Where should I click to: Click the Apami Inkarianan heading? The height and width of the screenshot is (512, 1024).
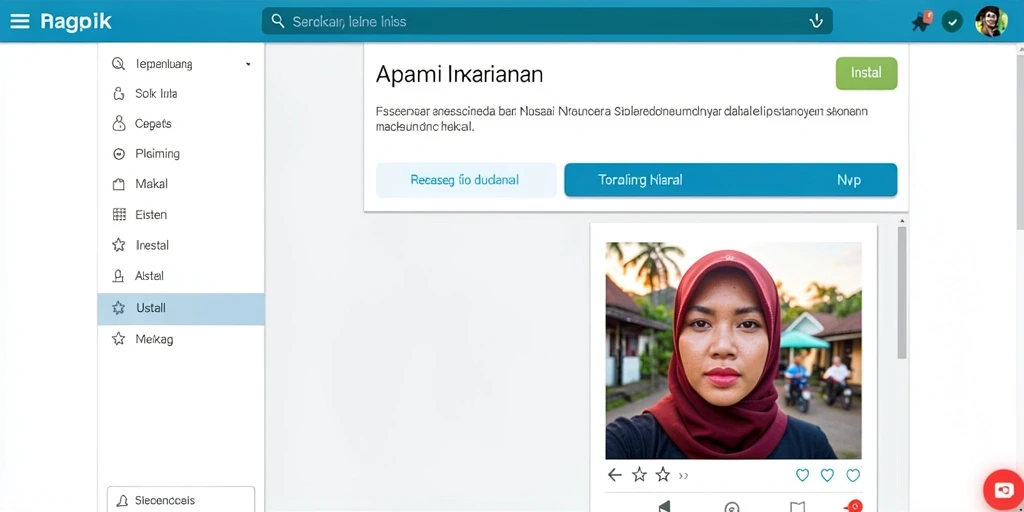coord(459,74)
